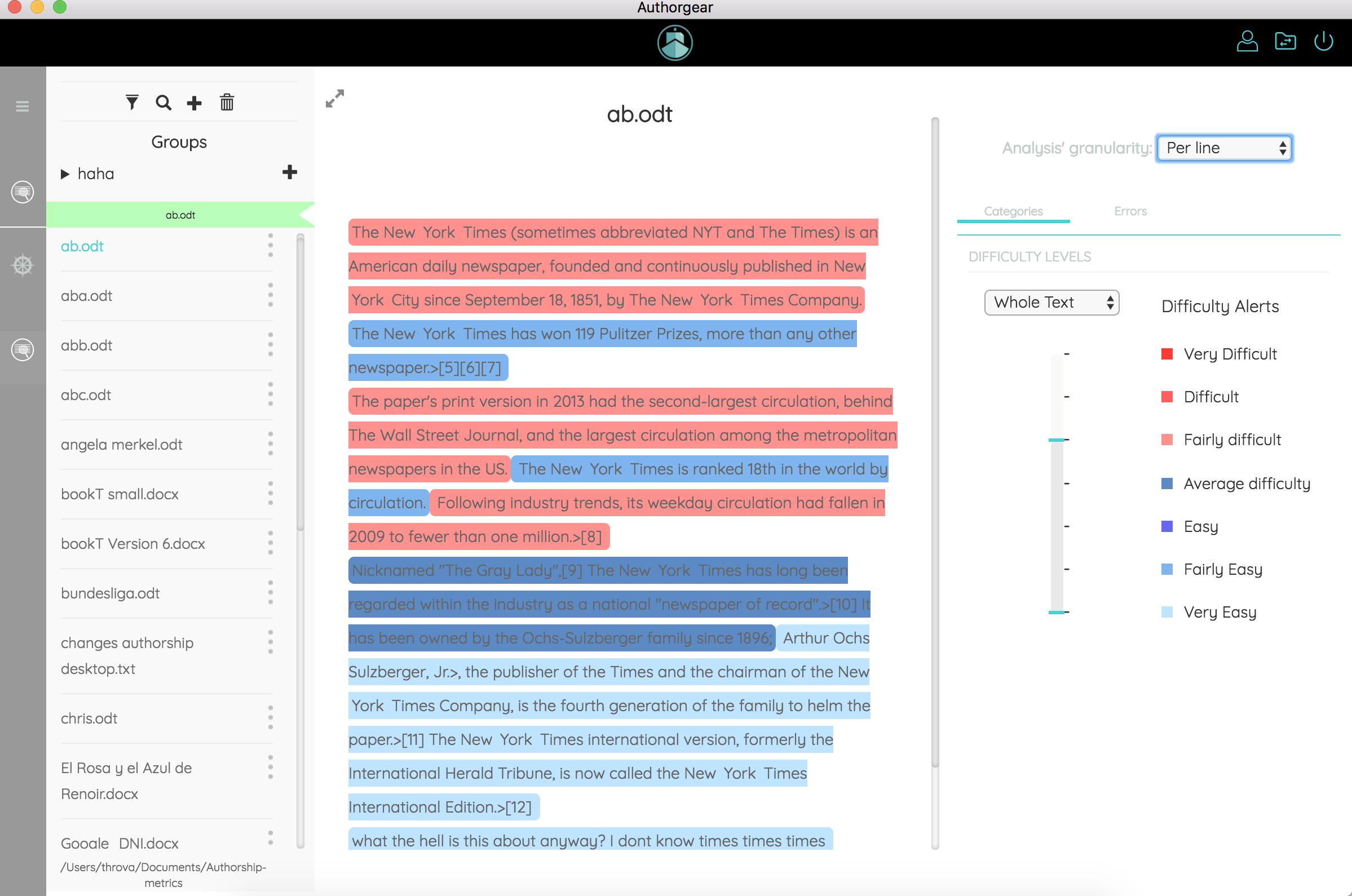
Task: Click the Very Easy light blue swatch
Action: 1167,612
